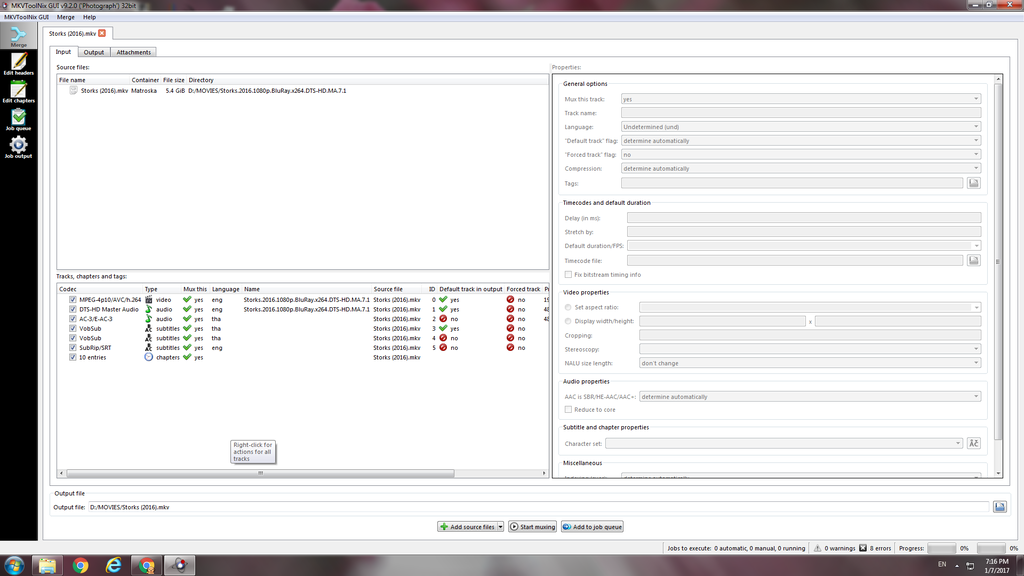Select Display width/height radio button
Screen dimensions: 1024x576
(x=568, y=321)
